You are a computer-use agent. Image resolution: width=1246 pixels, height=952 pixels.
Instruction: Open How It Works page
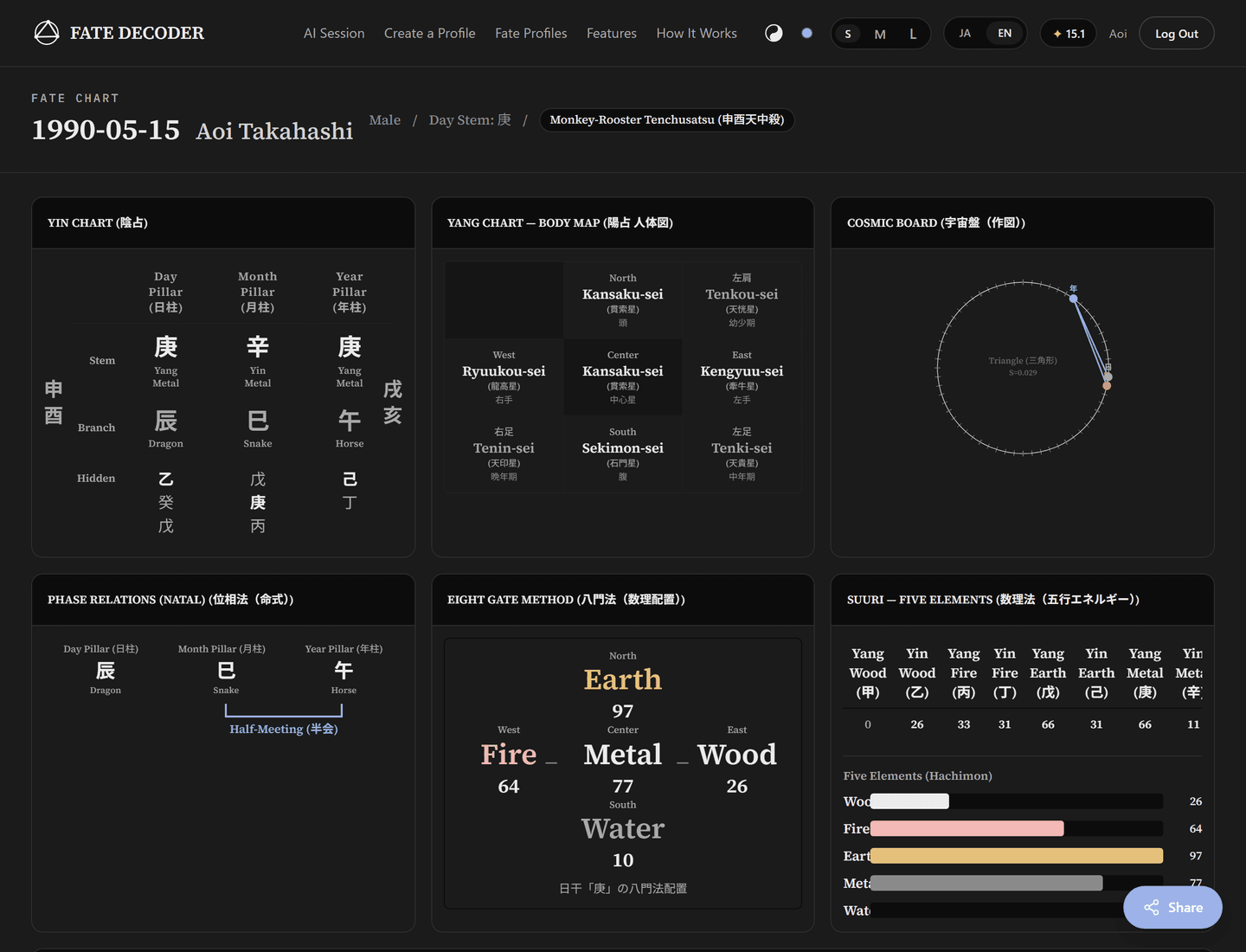pos(697,34)
